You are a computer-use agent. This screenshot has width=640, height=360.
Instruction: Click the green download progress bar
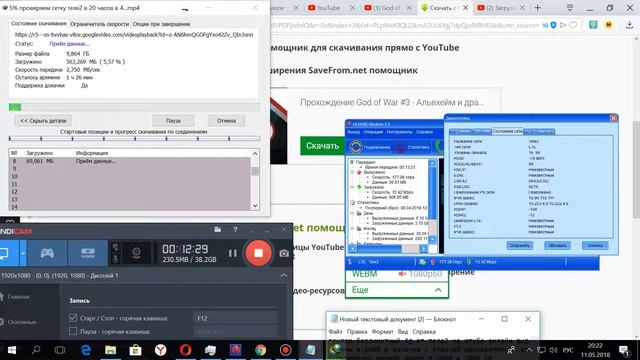[x=134, y=107]
